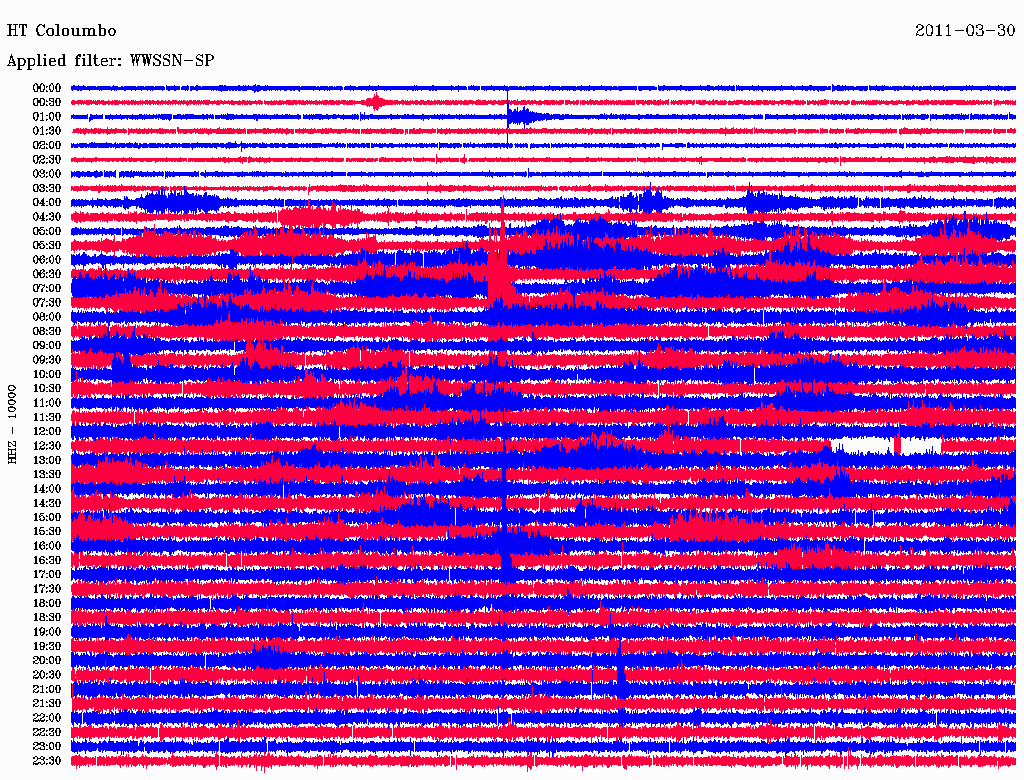Select the 16:00 time label
The width and height of the screenshot is (1024, 780).
point(46,546)
